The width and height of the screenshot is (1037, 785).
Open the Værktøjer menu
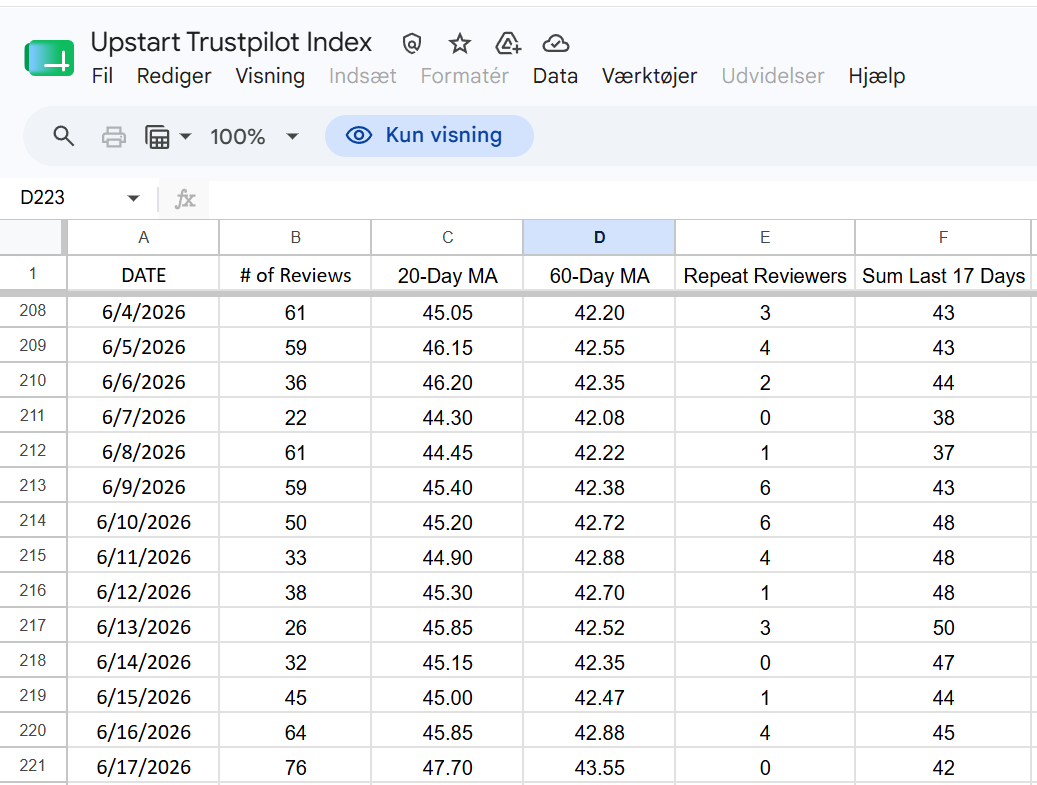click(649, 76)
